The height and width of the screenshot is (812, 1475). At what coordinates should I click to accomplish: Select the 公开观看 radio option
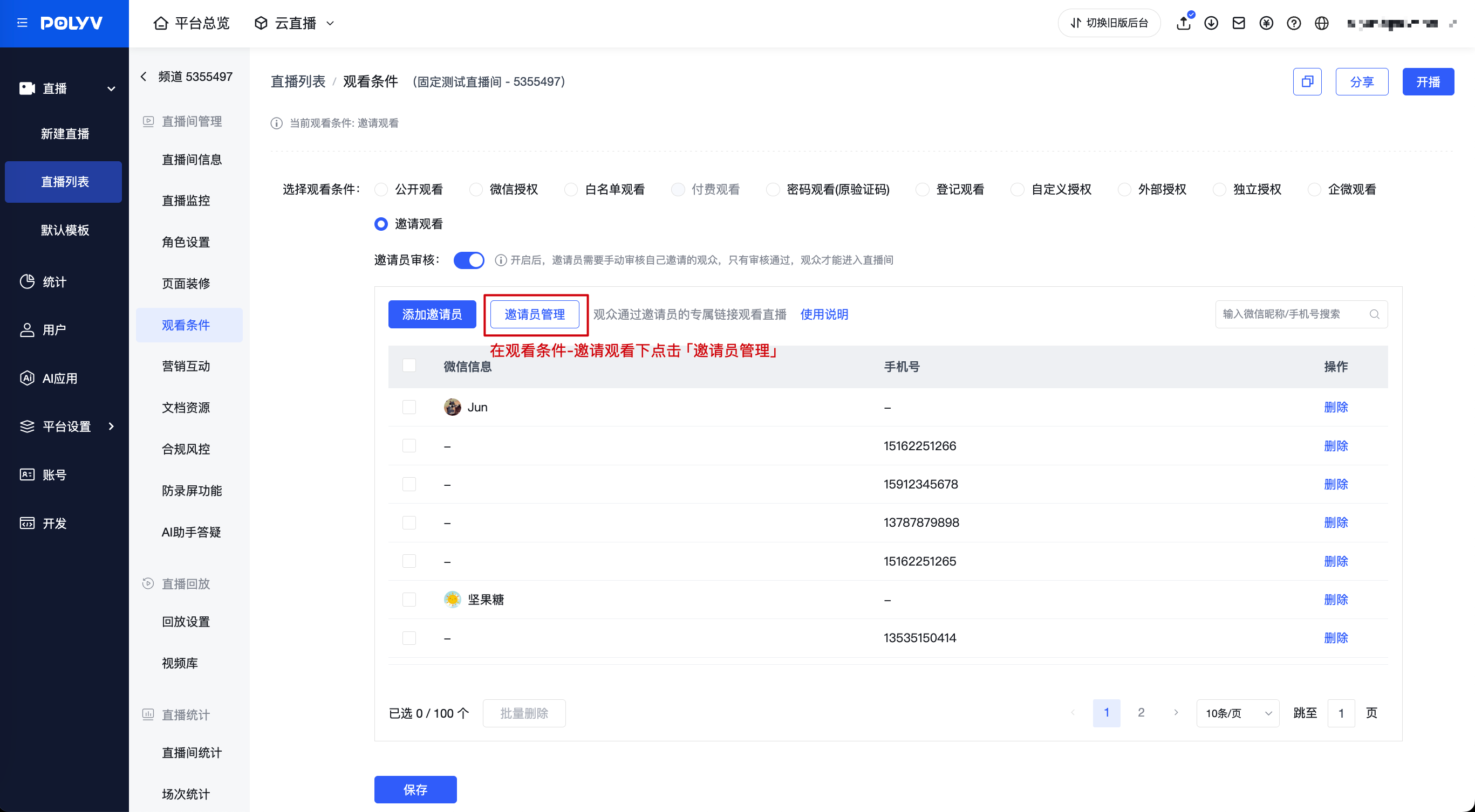[381, 189]
